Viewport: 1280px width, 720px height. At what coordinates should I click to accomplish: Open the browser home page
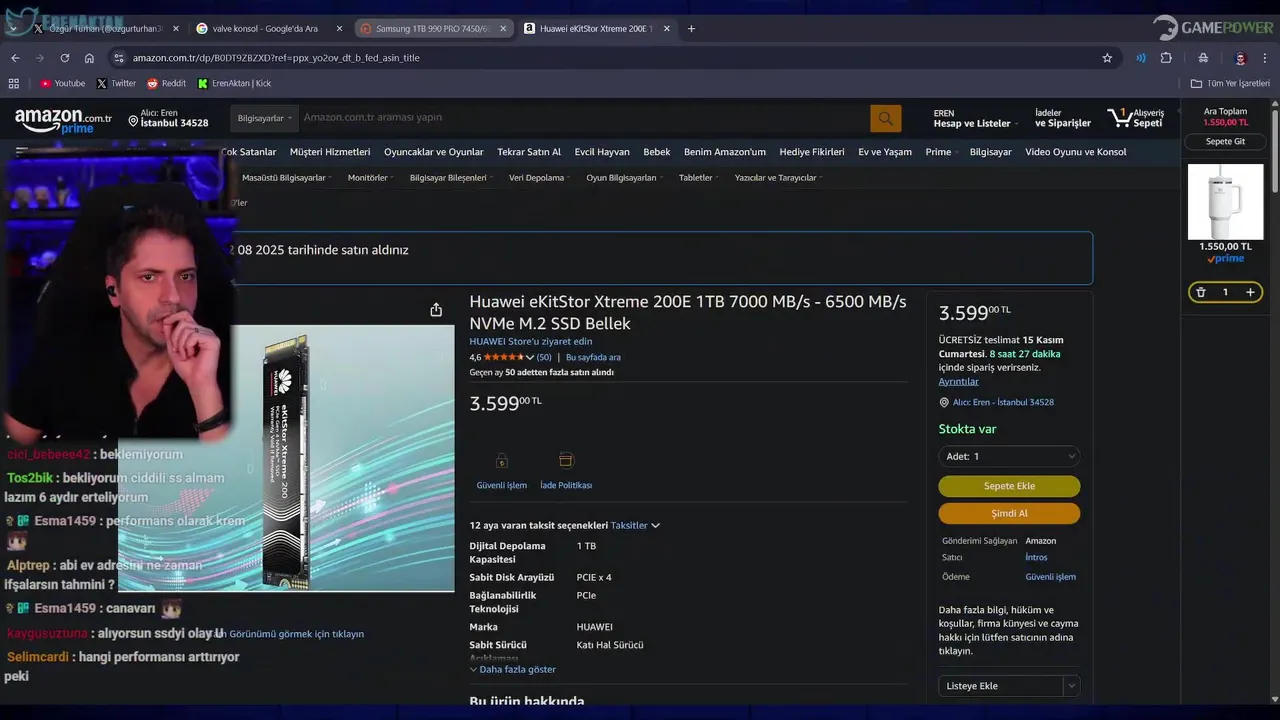[89, 58]
